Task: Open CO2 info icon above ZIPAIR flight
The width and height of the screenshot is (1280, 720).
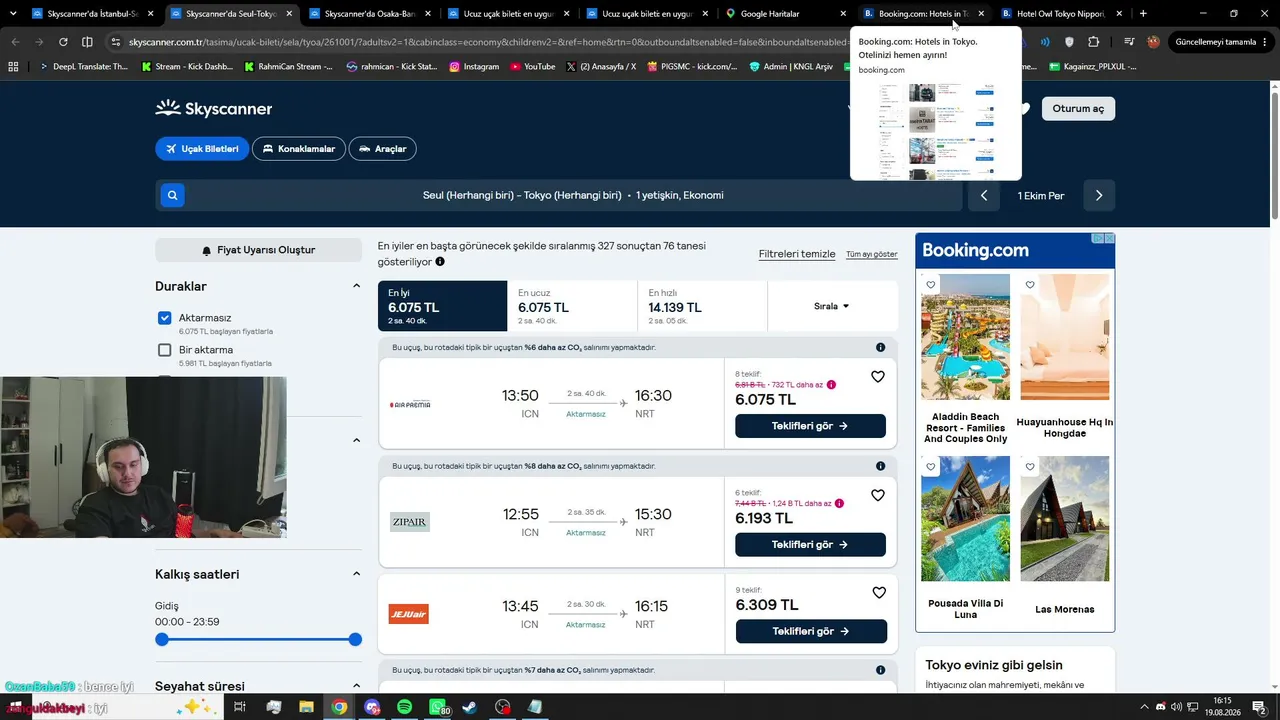Action: point(880,466)
